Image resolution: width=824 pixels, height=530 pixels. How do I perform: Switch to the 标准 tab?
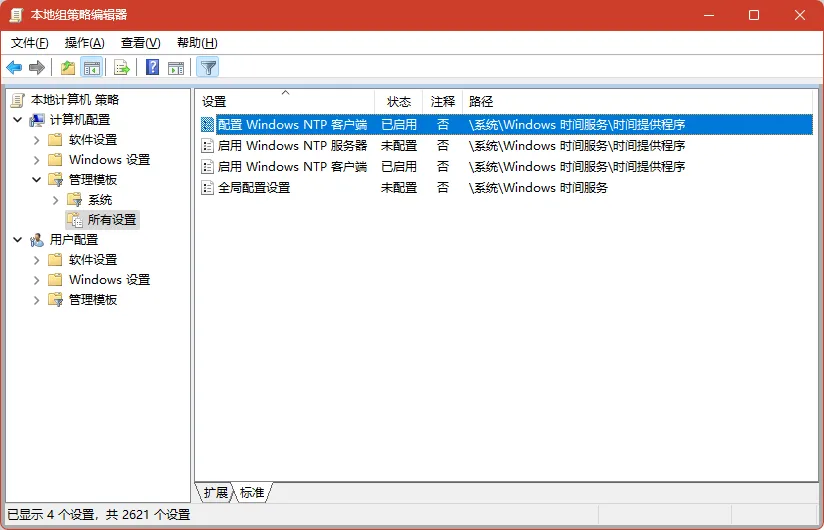pyautogui.click(x=252, y=493)
